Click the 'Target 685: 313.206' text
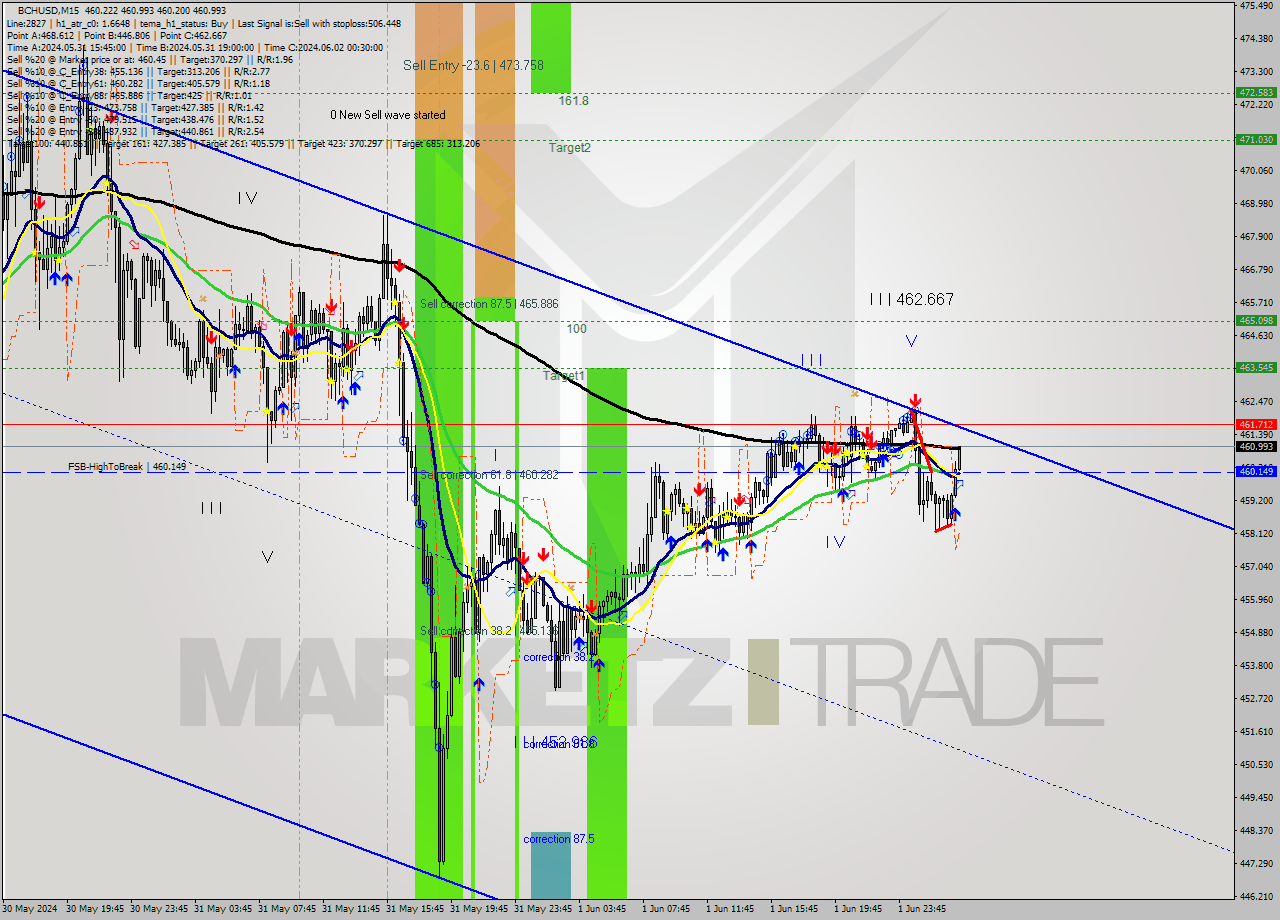Image resolution: width=1280 pixels, height=920 pixels. coord(437,143)
